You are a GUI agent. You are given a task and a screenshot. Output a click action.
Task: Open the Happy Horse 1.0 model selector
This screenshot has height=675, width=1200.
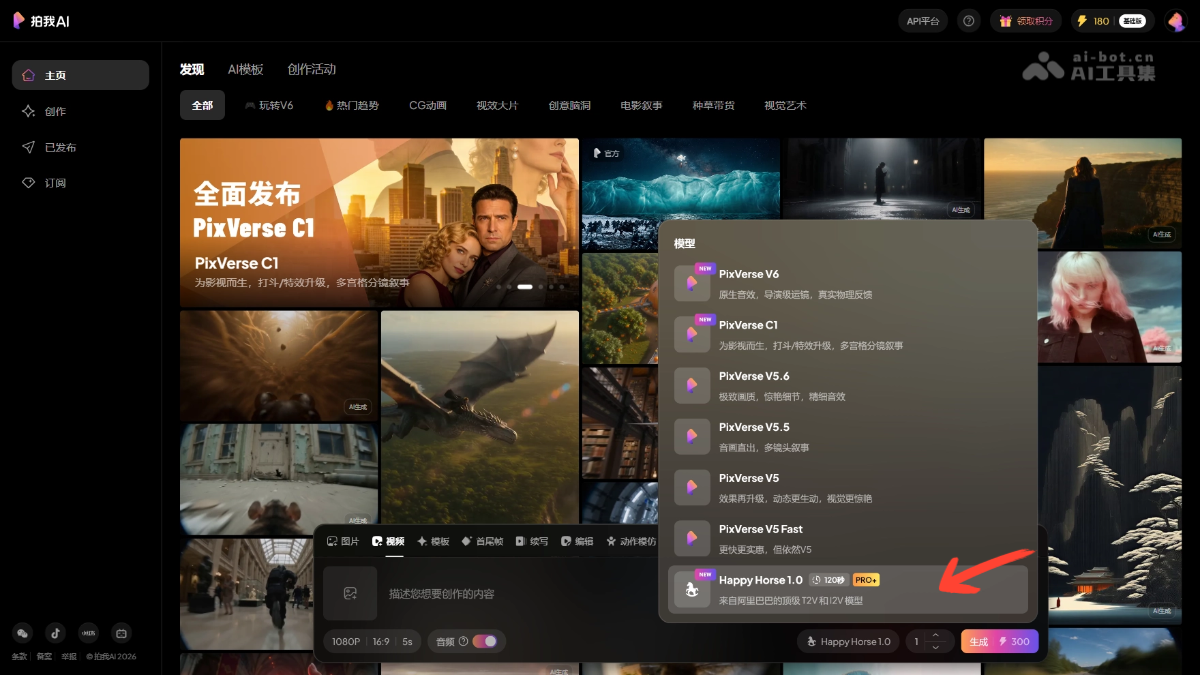[x=847, y=641]
